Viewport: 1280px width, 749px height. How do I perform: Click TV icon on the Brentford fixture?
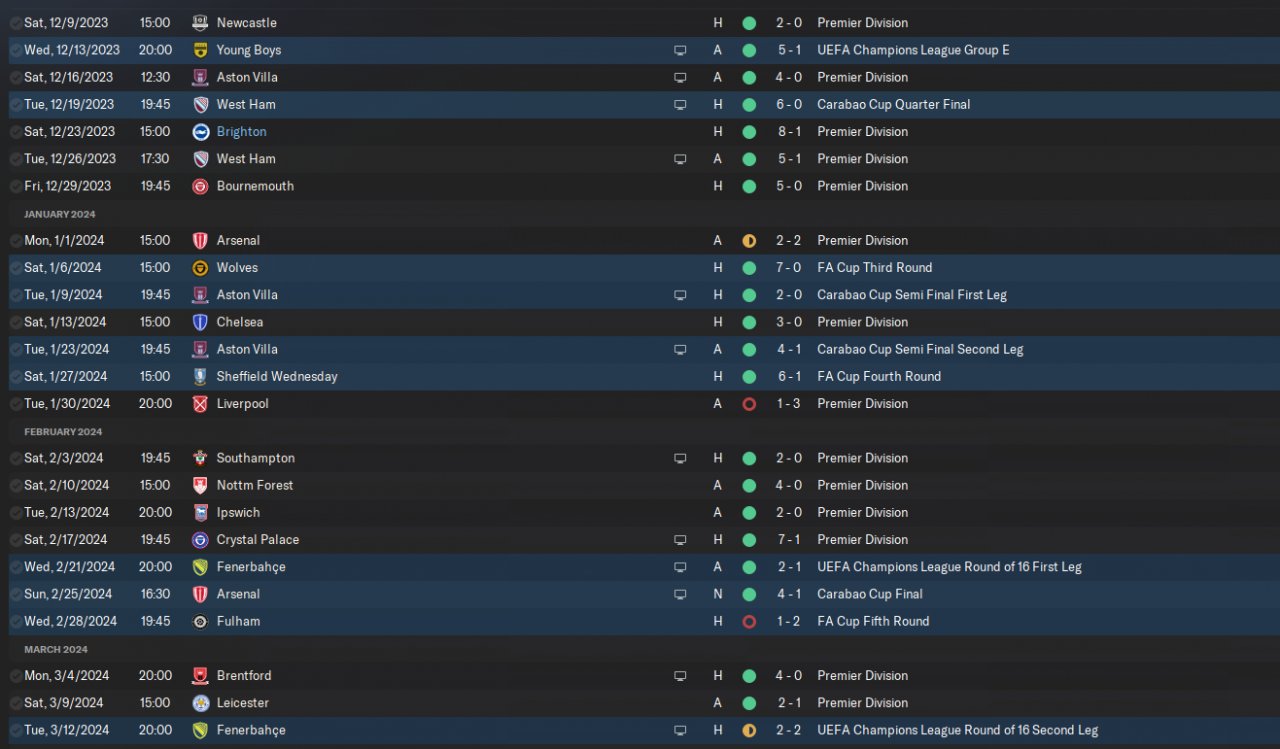point(680,676)
